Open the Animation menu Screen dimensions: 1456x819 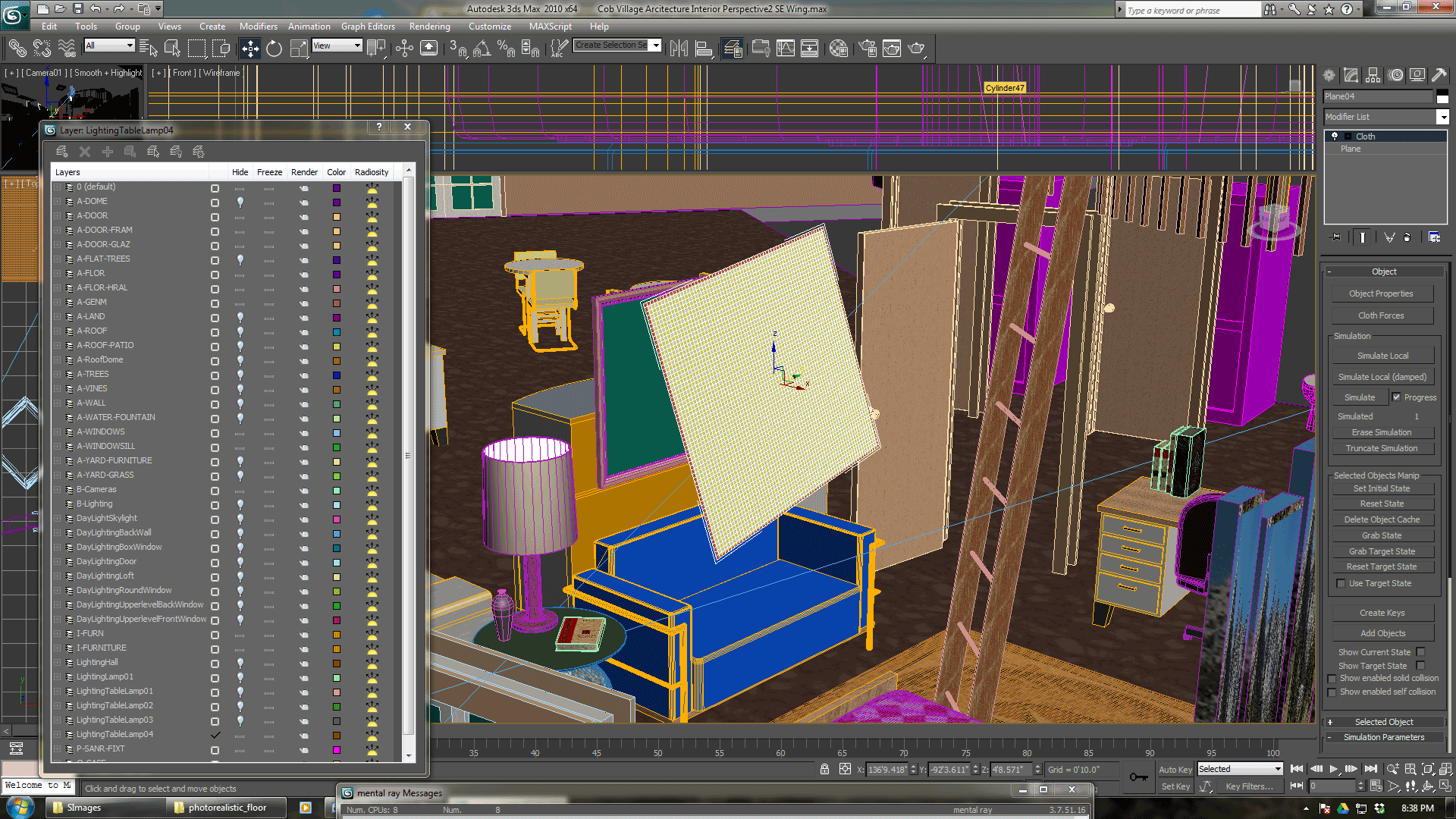coord(309,27)
